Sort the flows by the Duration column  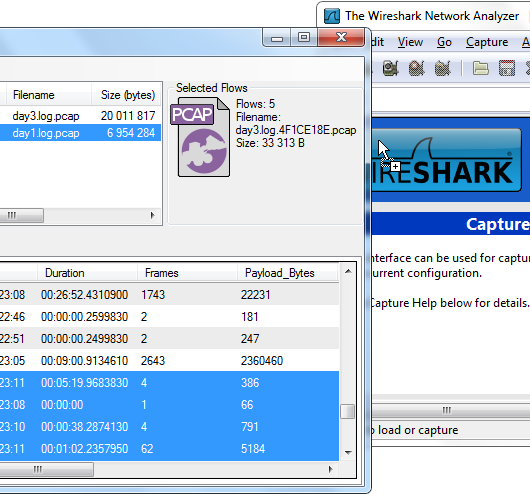(x=87, y=273)
